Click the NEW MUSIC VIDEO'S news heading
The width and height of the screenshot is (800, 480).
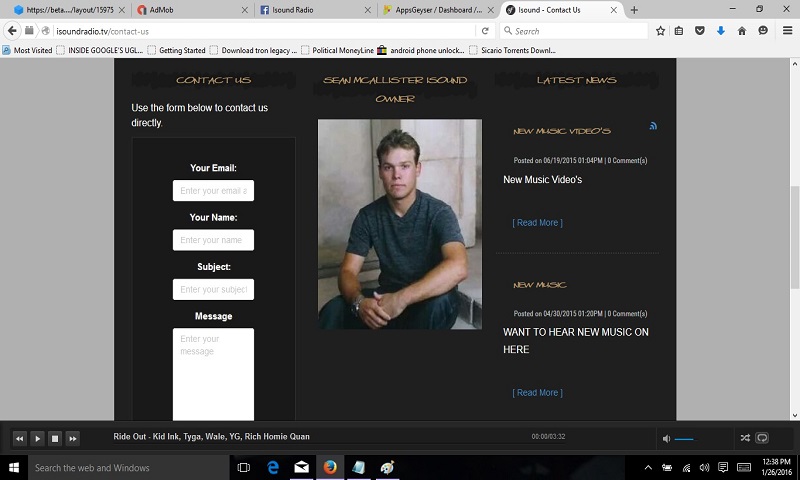coord(562,131)
